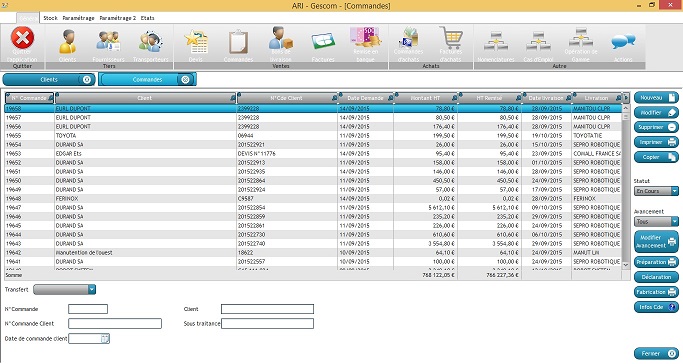Select order row 19655 TOYOTA
Screen dimensions: 683x364
click(x=314, y=135)
